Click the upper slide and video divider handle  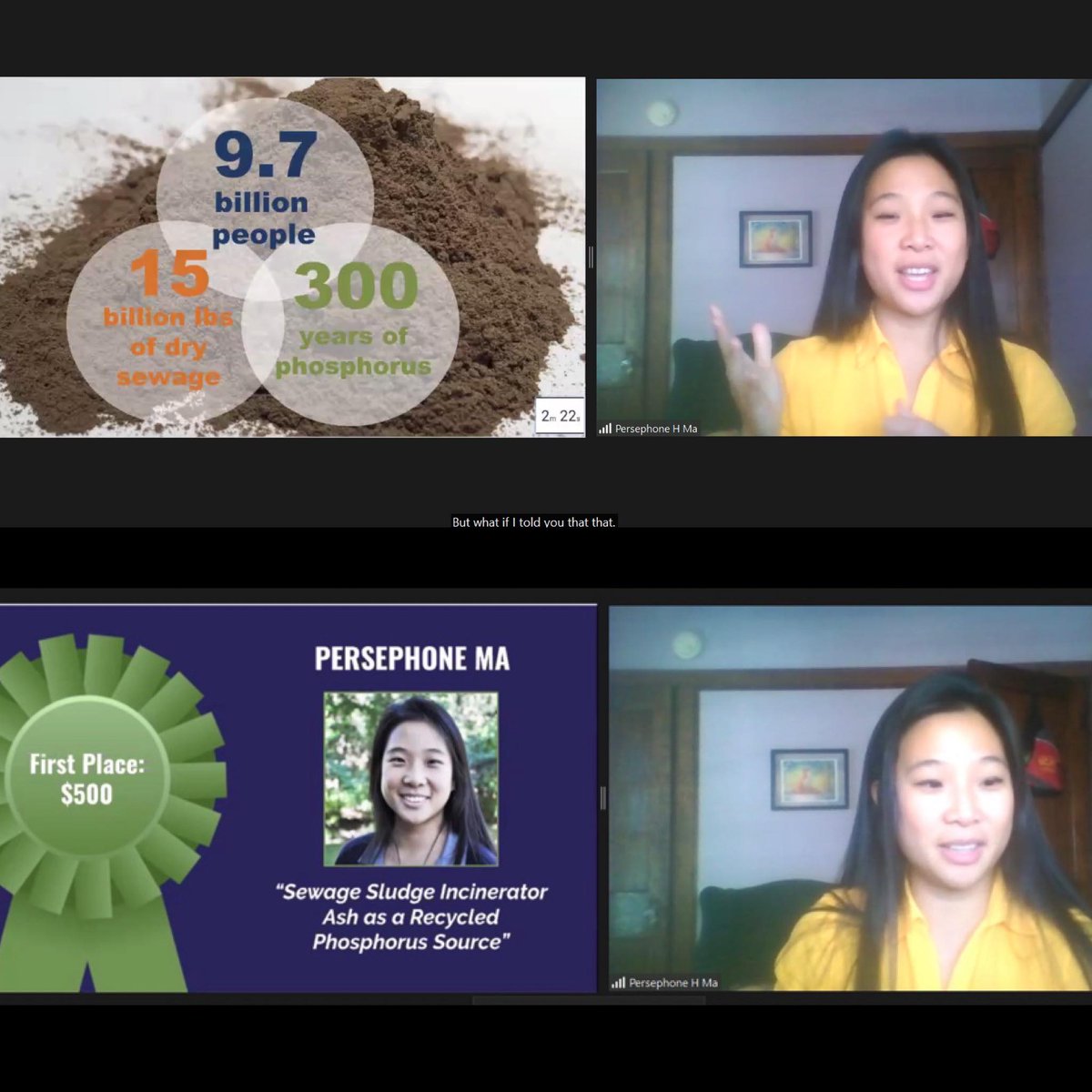(591, 257)
